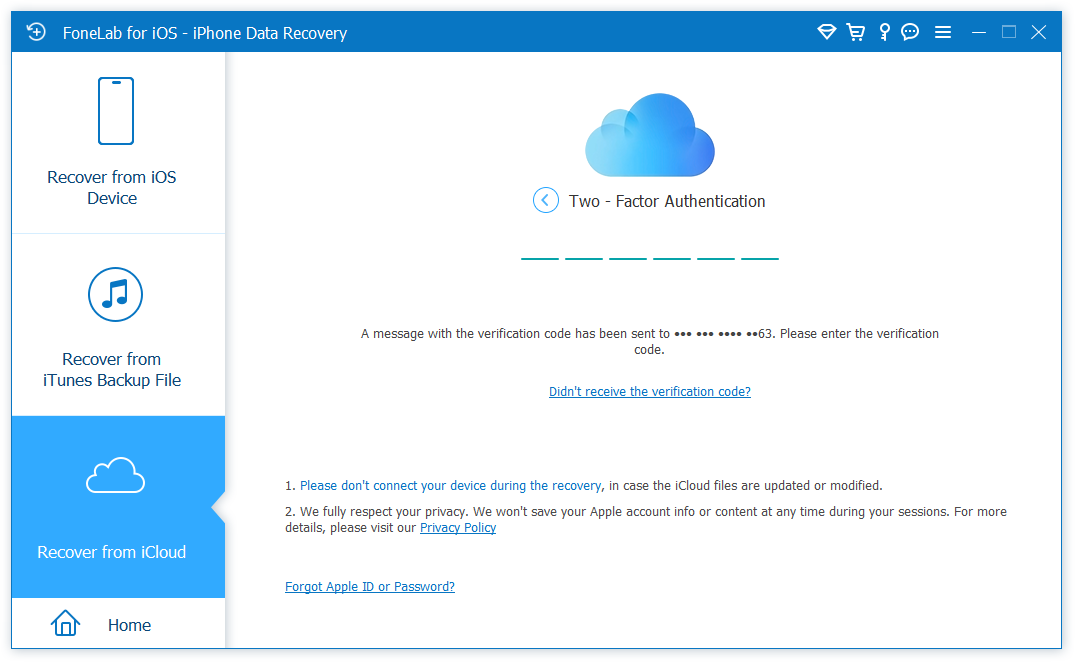The image size is (1075, 662).
Task: Click the Home house icon
Action: click(x=65, y=623)
